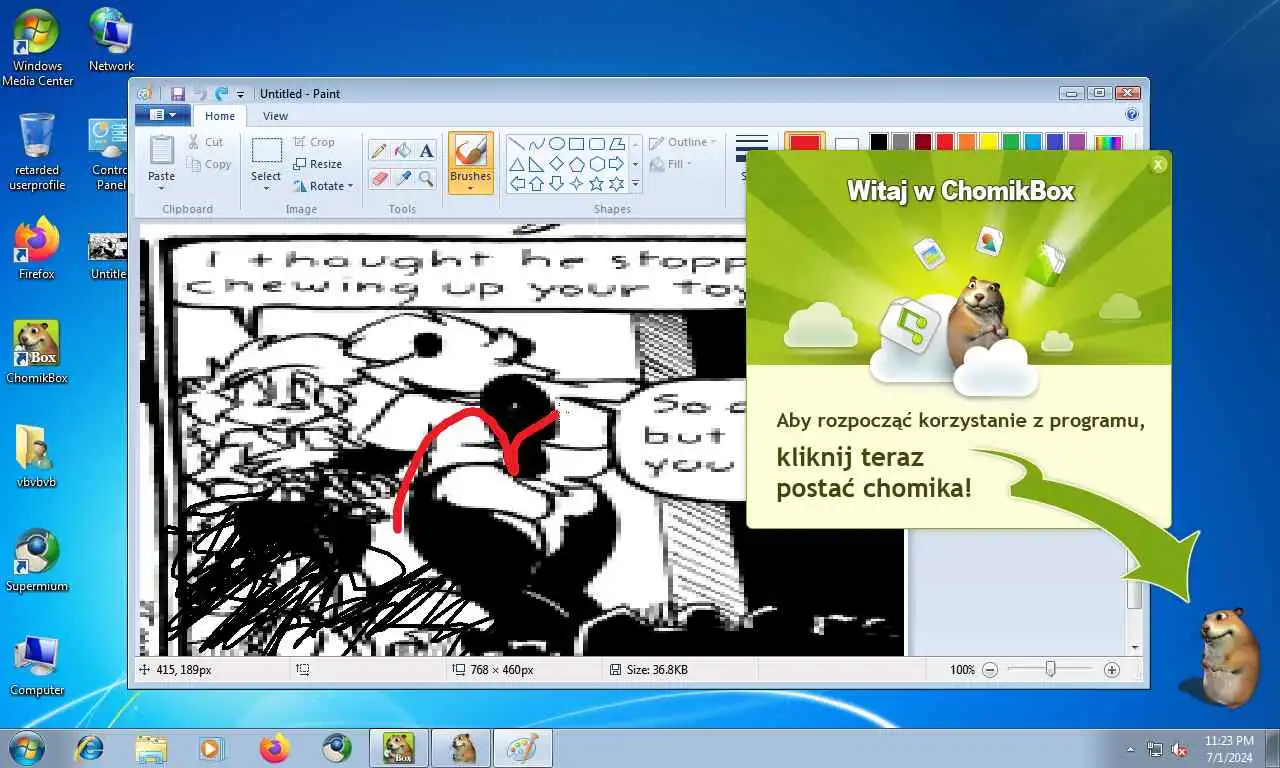The width and height of the screenshot is (1280, 768).
Task: Select the Text tool in Paint
Action: coord(426,151)
